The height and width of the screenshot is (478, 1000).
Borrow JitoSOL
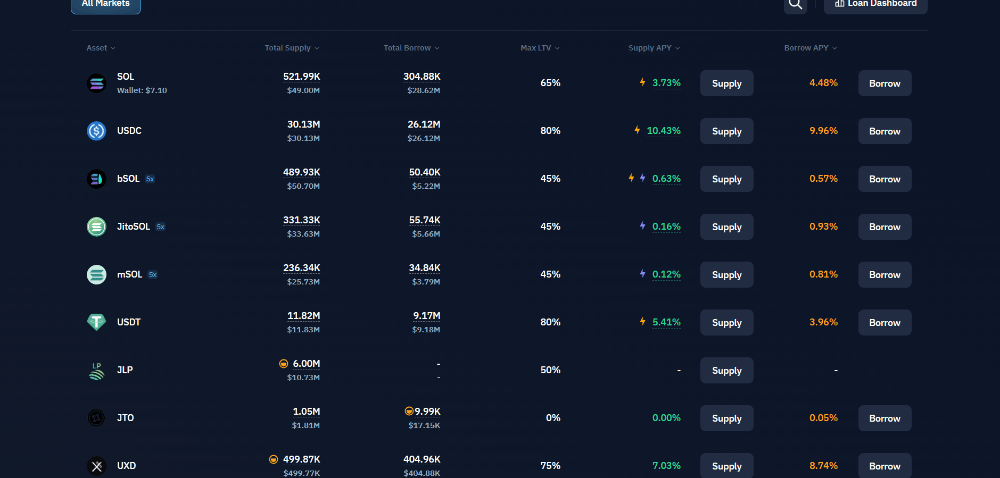point(885,226)
